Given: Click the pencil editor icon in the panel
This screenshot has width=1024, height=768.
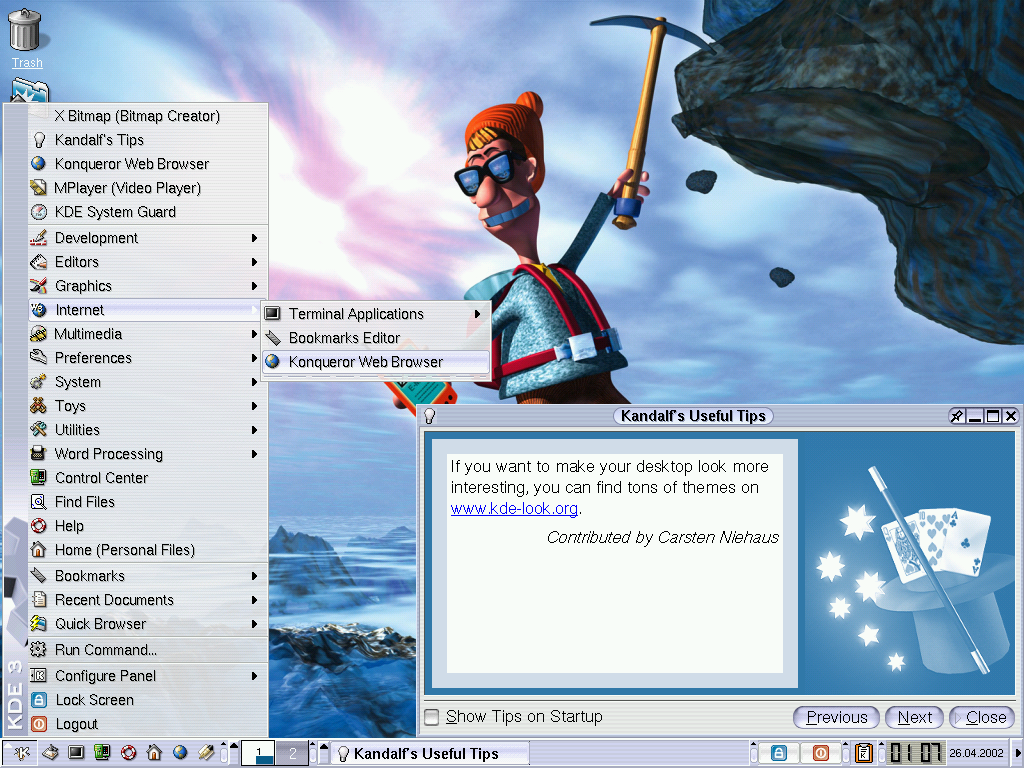Looking at the screenshot, I should (x=206, y=753).
